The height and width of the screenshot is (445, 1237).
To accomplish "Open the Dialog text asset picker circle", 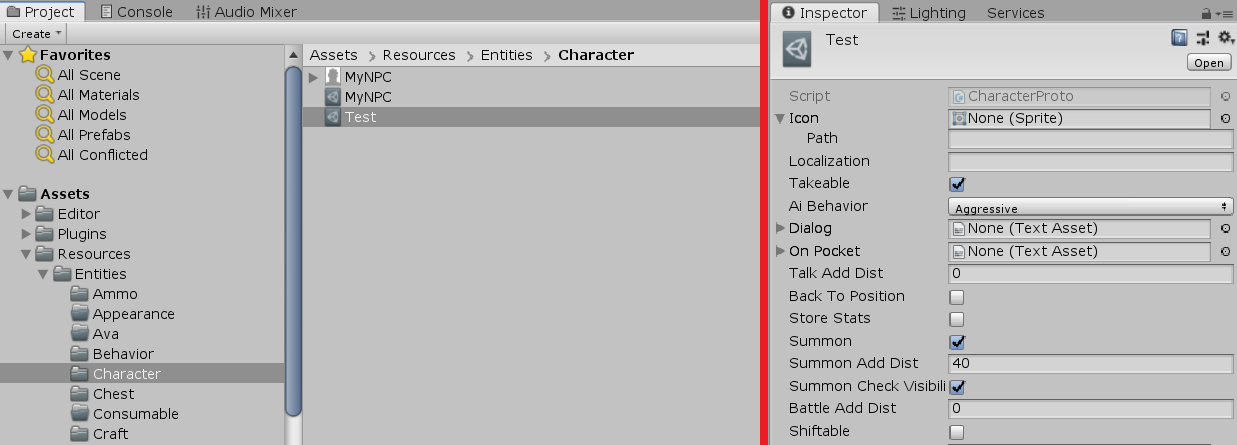I will click(1226, 229).
